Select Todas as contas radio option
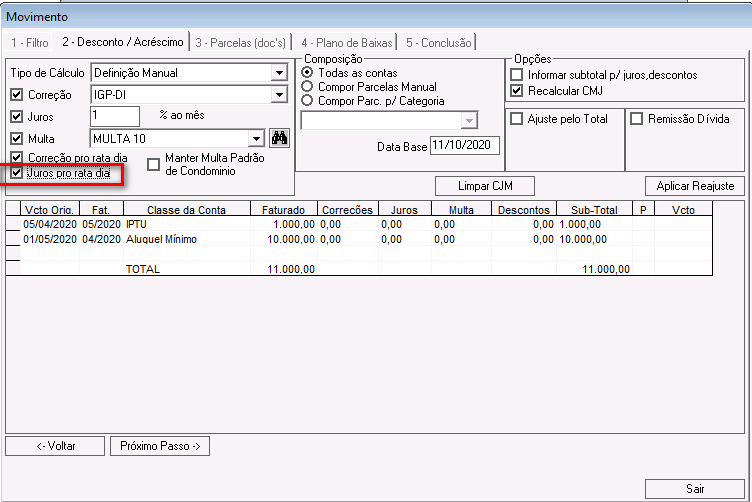This screenshot has height=502, width=752. pos(307,72)
